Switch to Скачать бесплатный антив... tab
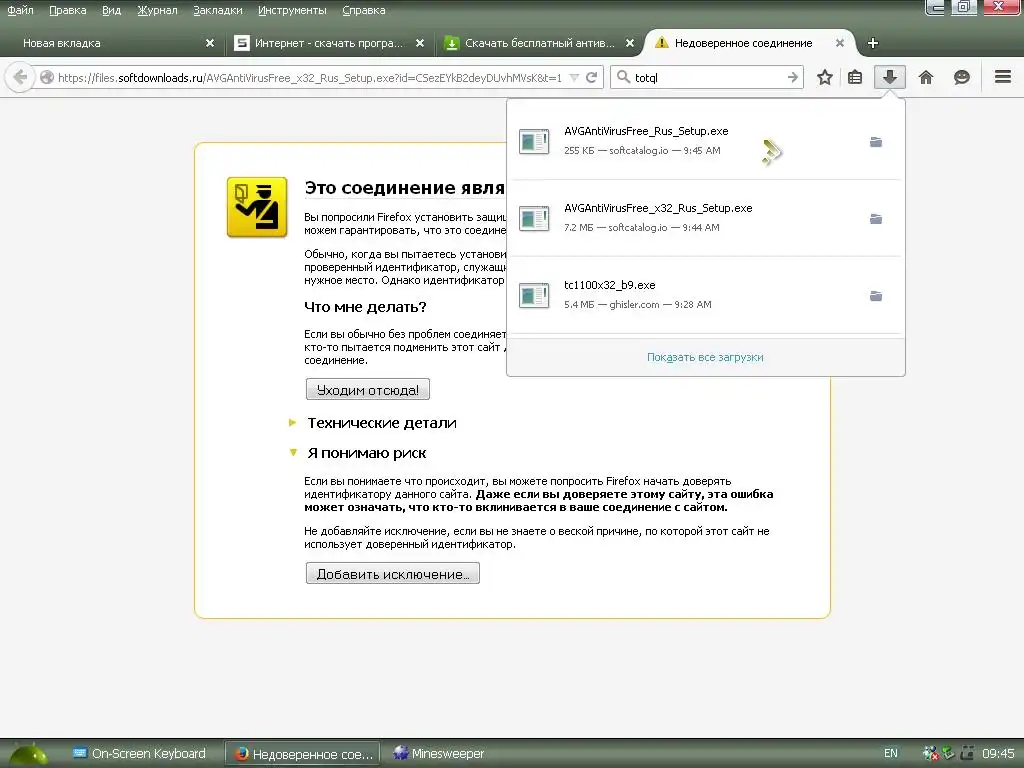The width and height of the screenshot is (1024, 768). point(539,43)
